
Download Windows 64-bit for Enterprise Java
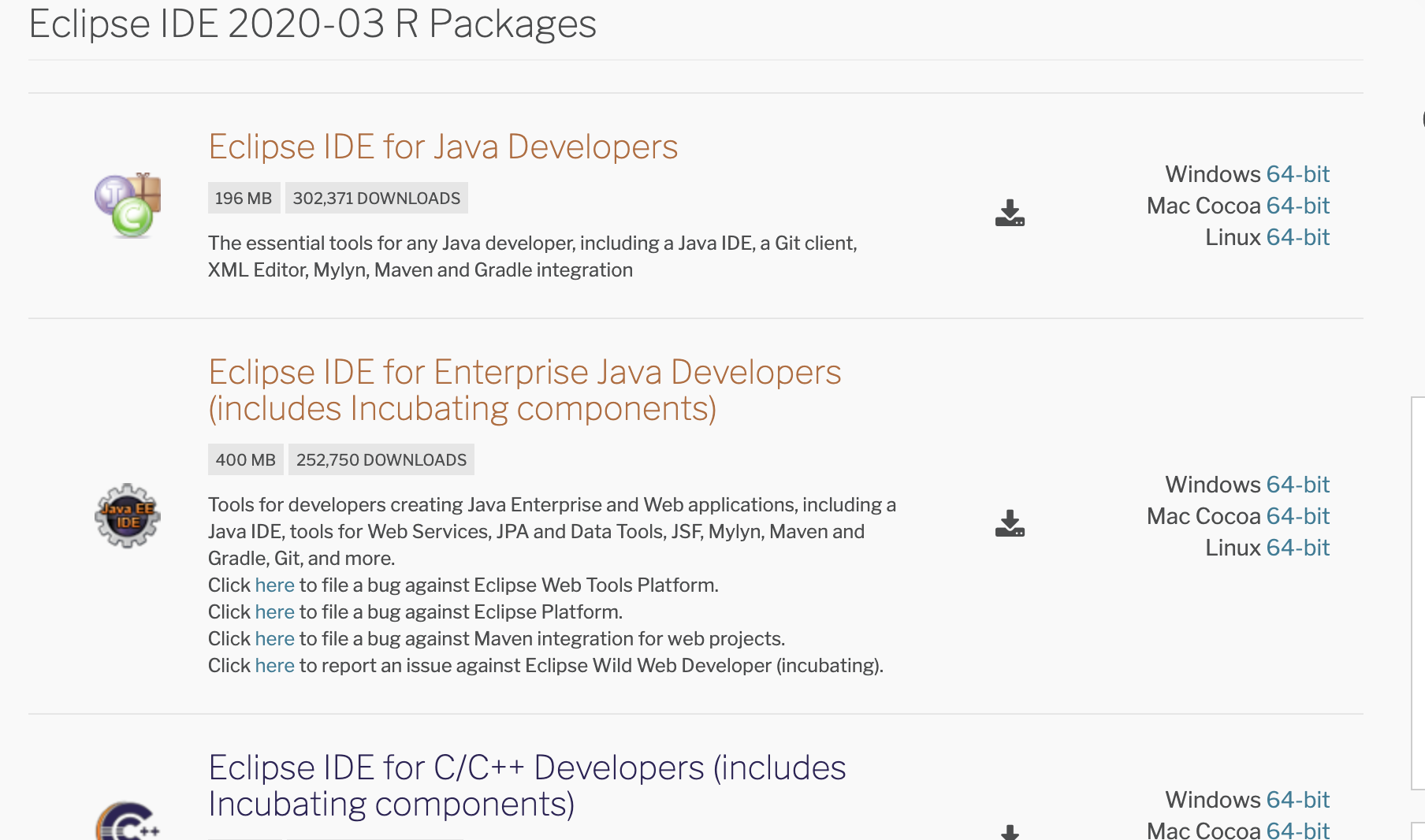click(1297, 485)
